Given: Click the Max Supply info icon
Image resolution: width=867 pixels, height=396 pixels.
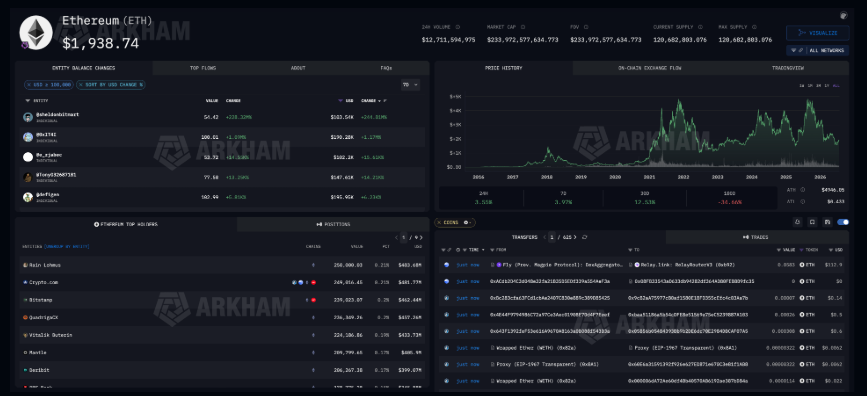Looking at the screenshot, I should click(755, 27).
